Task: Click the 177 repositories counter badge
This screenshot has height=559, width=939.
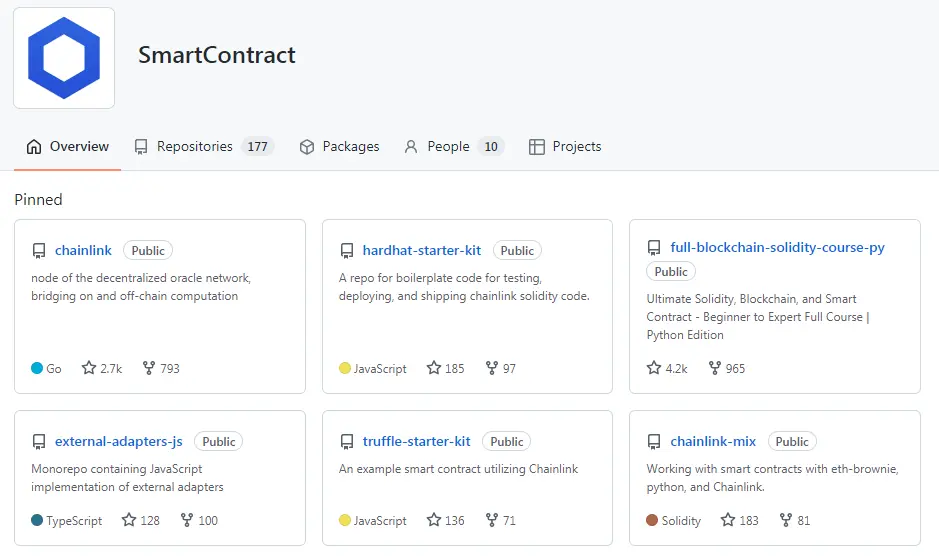Action: point(258,147)
